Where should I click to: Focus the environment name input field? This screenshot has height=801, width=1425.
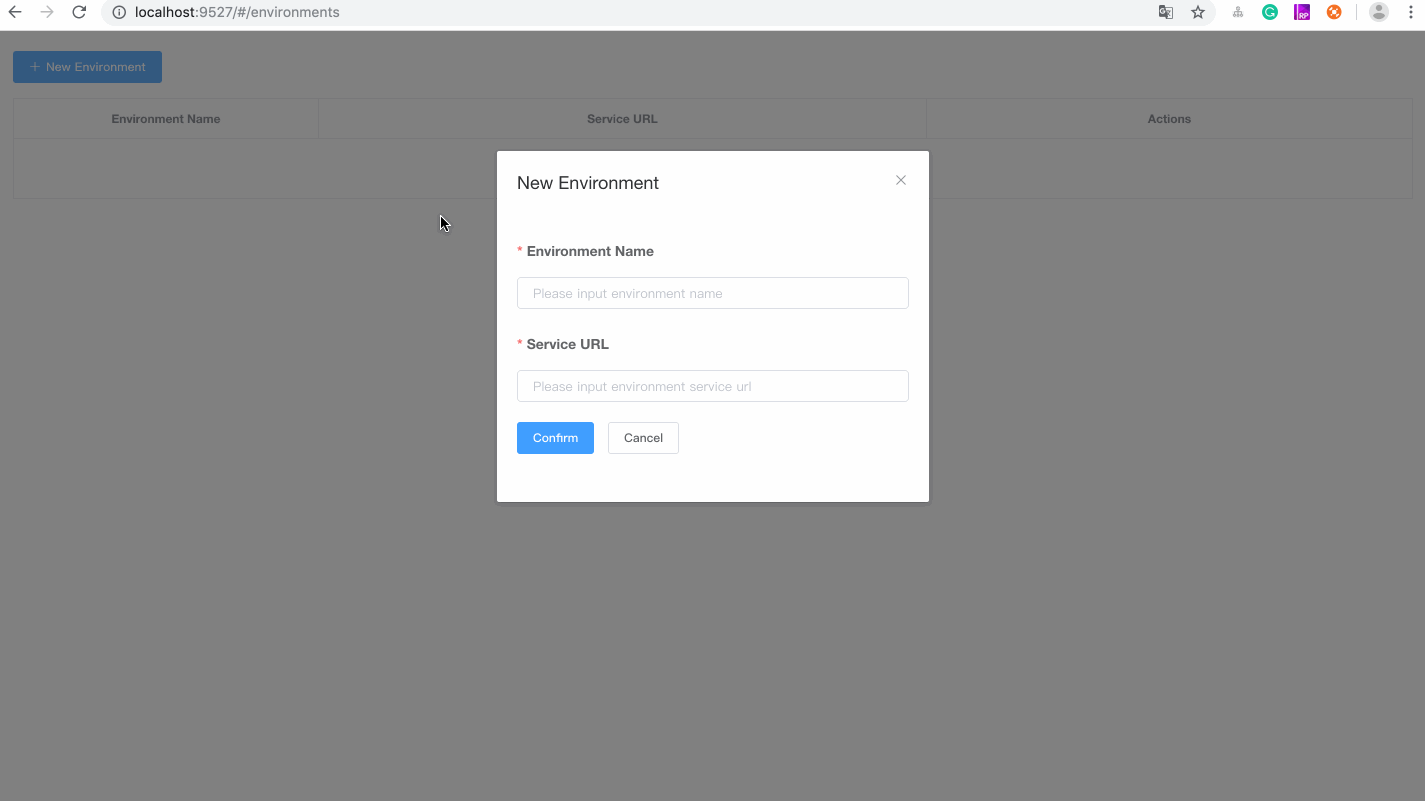coord(712,293)
